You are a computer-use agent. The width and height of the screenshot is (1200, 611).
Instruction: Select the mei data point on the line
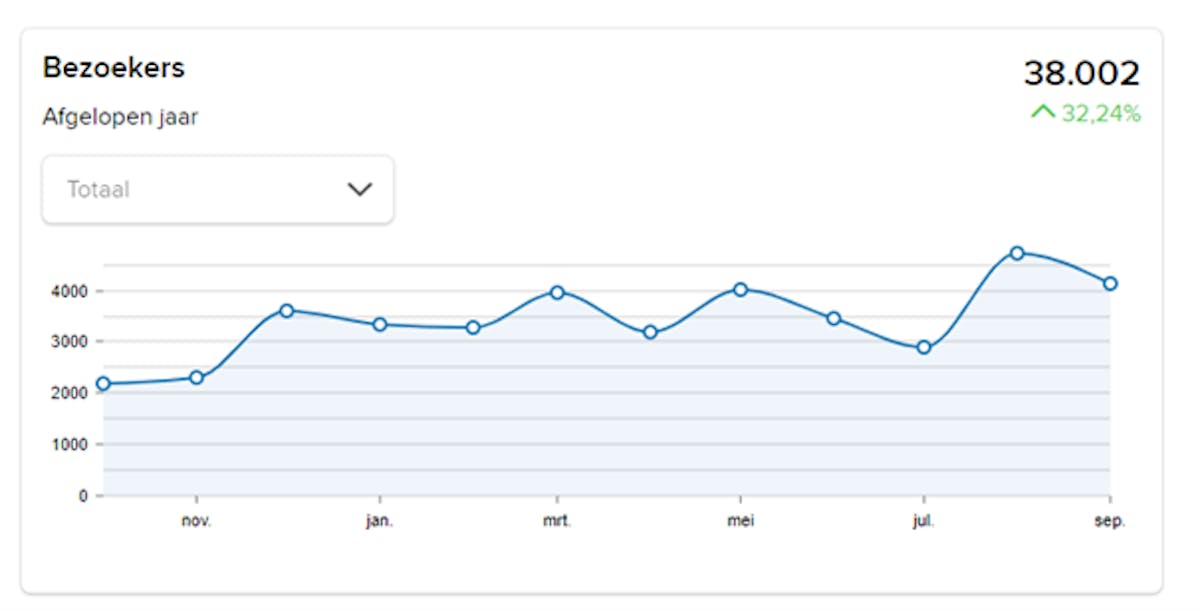[740, 289]
